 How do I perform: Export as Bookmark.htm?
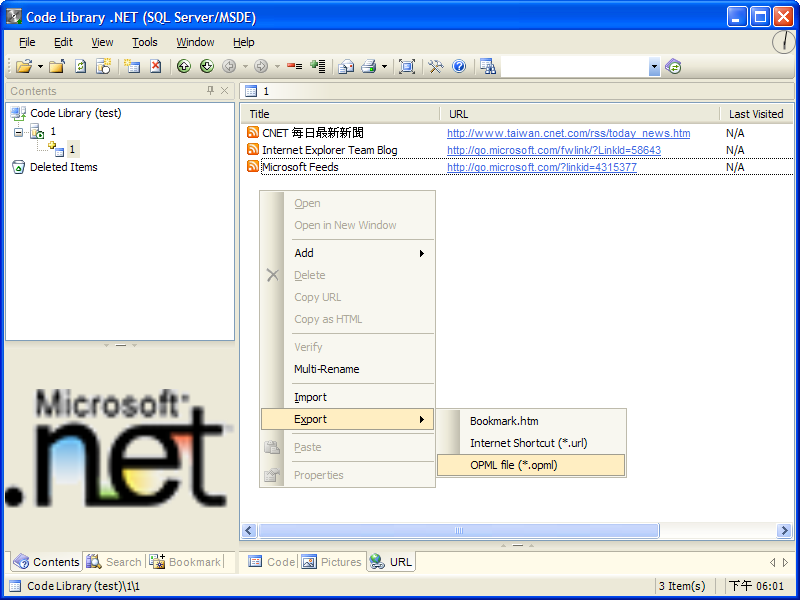pyautogui.click(x=531, y=421)
